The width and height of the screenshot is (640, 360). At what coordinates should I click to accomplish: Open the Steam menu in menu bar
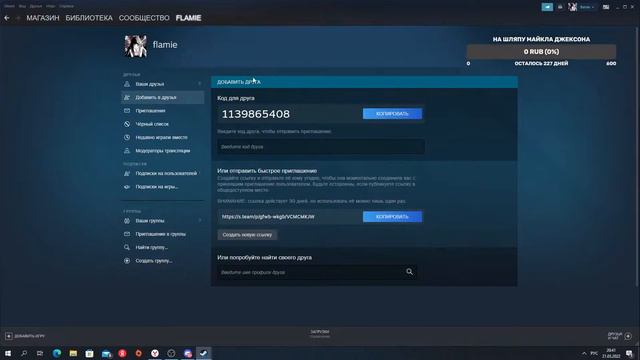coord(9,6)
